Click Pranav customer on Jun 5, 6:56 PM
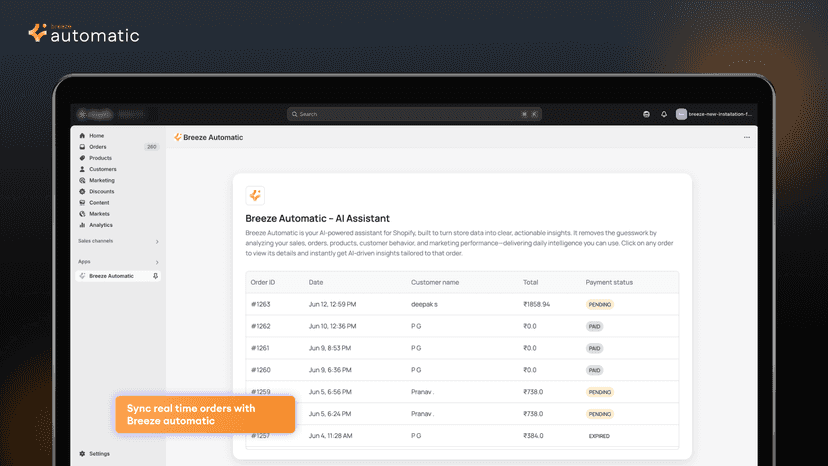This screenshot has height=466, width=828. tap(422, 392)
